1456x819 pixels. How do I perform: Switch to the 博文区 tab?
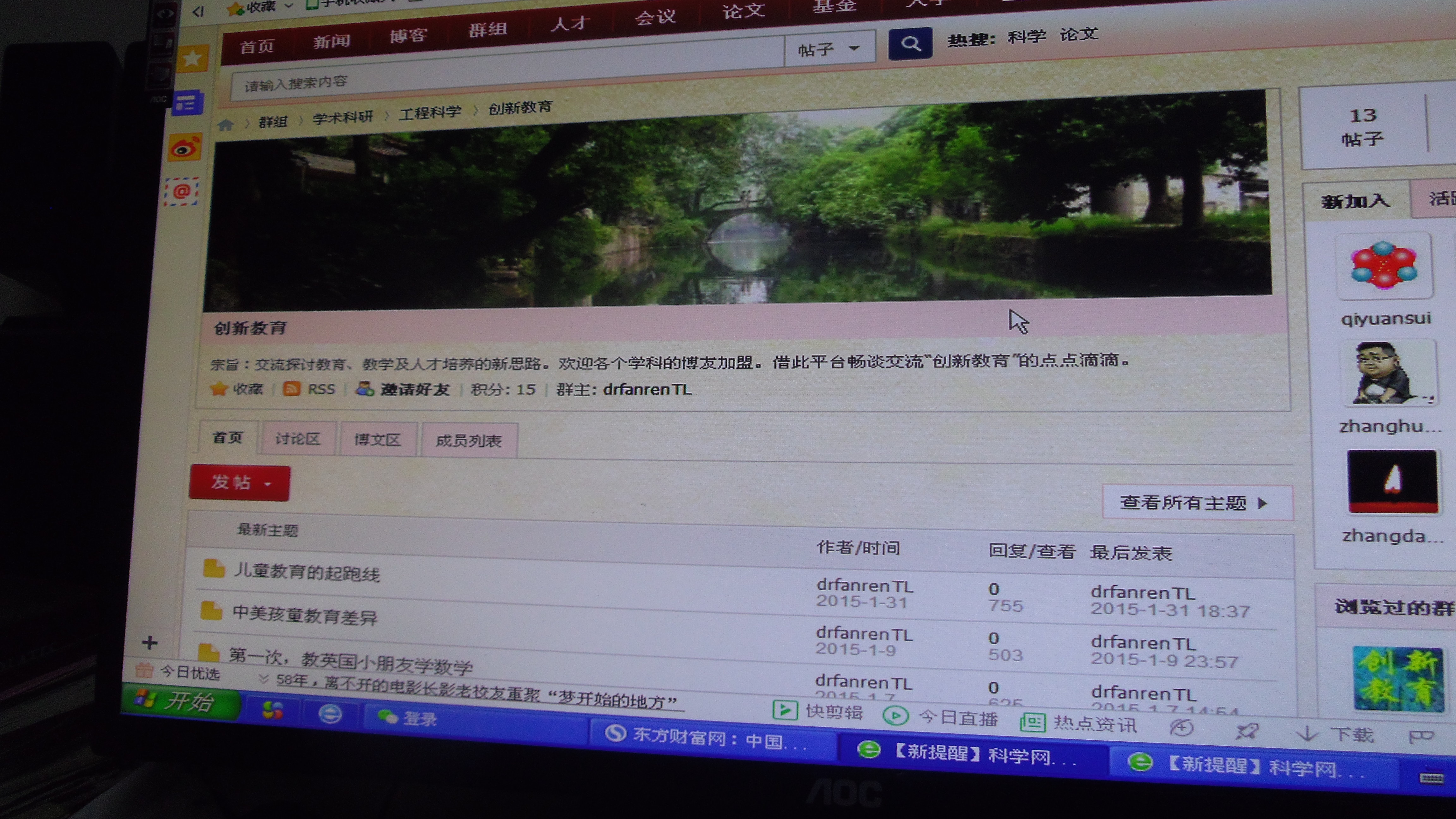point(378,440)
